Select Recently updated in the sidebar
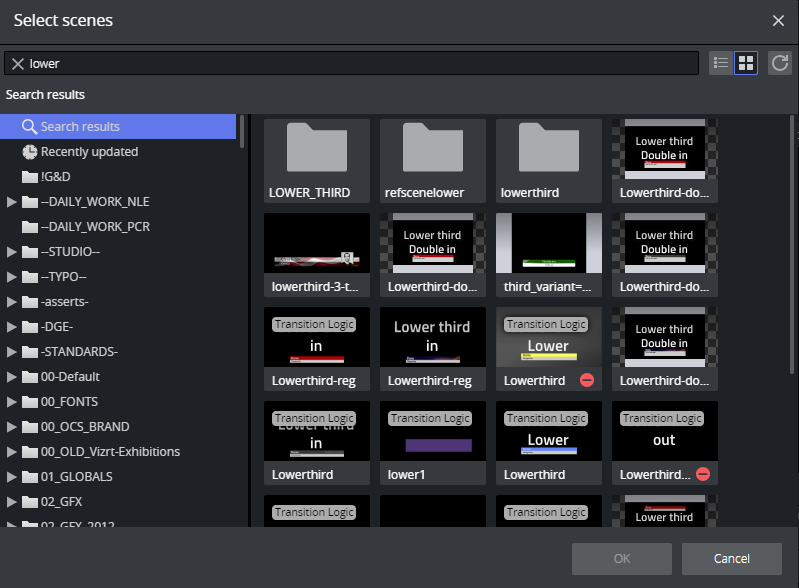Image resolution: width=799 pixels, height=588 pixels. [89, 152]
